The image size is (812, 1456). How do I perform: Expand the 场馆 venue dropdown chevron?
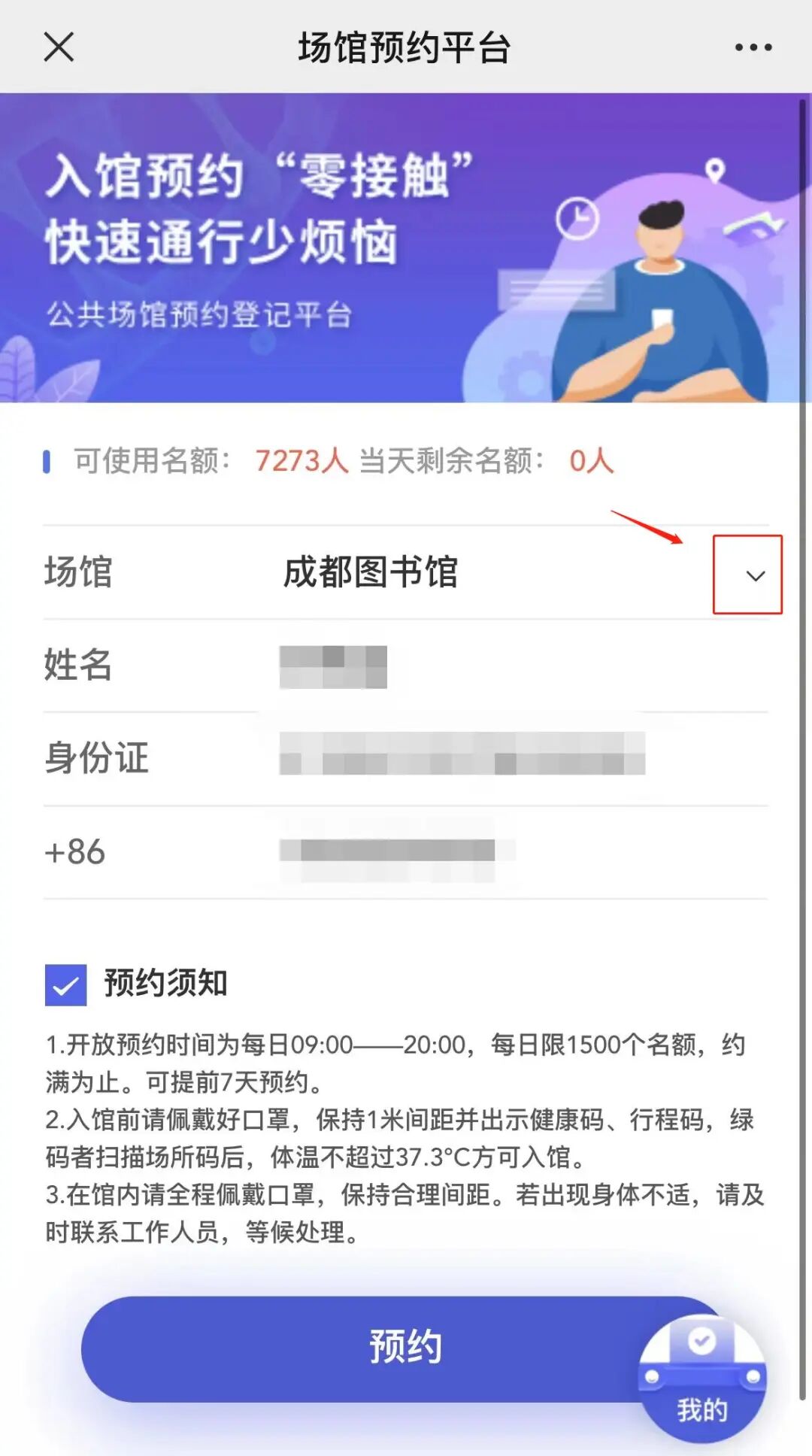click(755, 576)
